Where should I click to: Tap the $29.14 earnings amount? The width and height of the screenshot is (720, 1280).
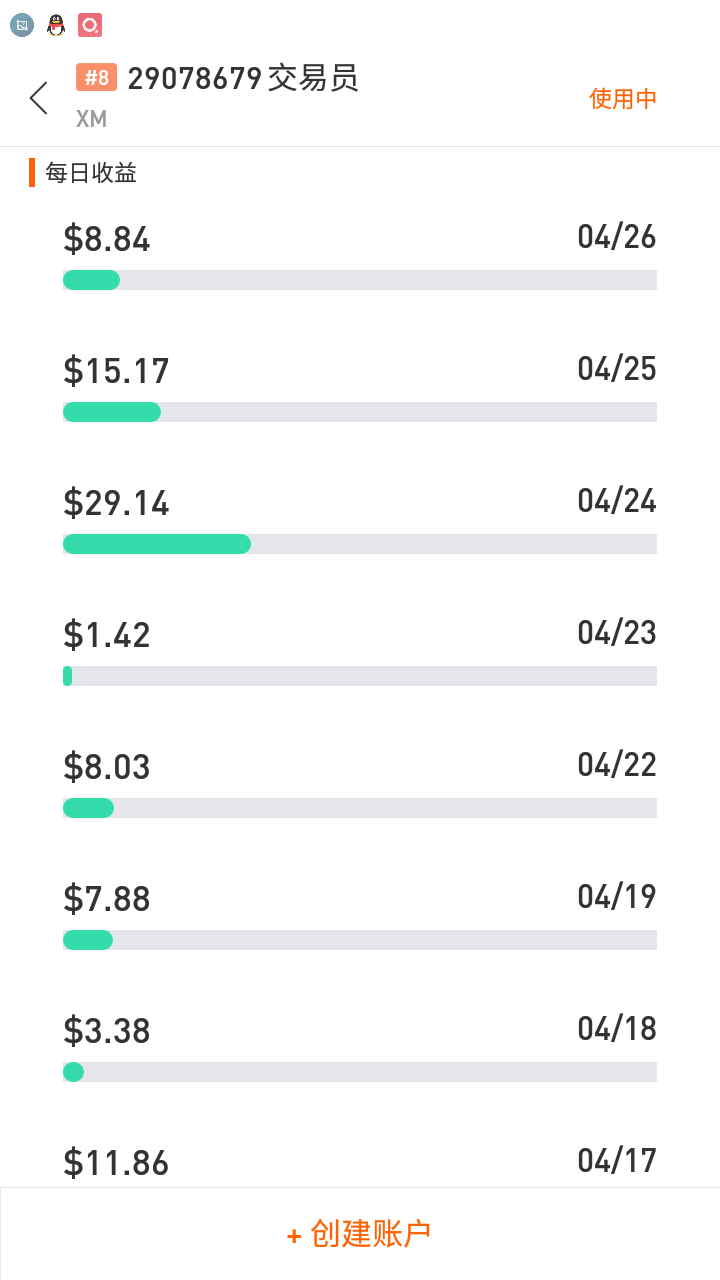point(116,504)
